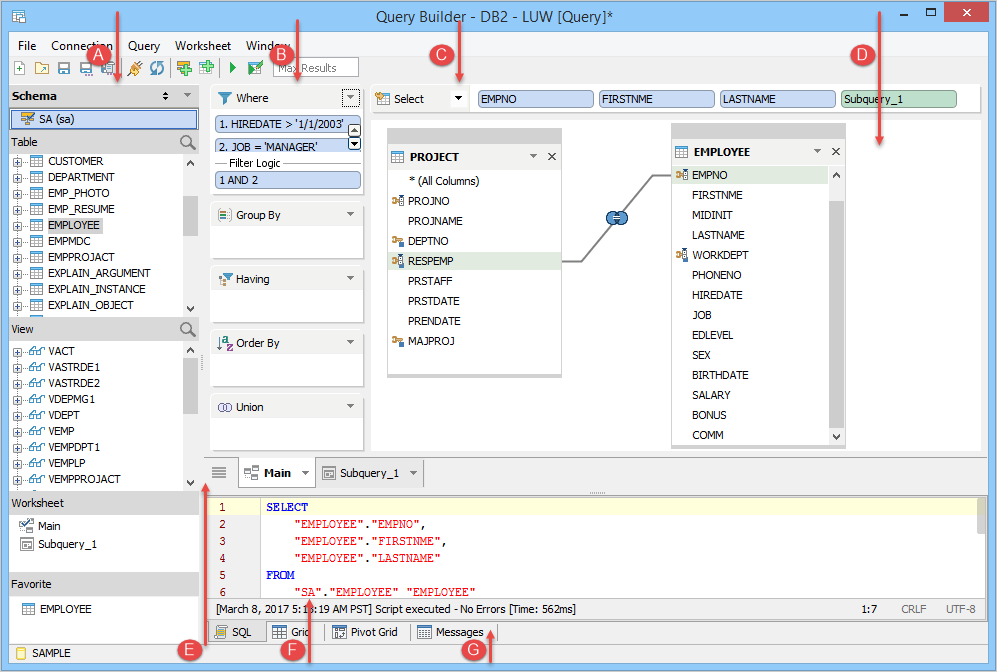Click the hamburger list icon beside Main tab
Screen dimensions: 997x672
(x=219, y=472)
